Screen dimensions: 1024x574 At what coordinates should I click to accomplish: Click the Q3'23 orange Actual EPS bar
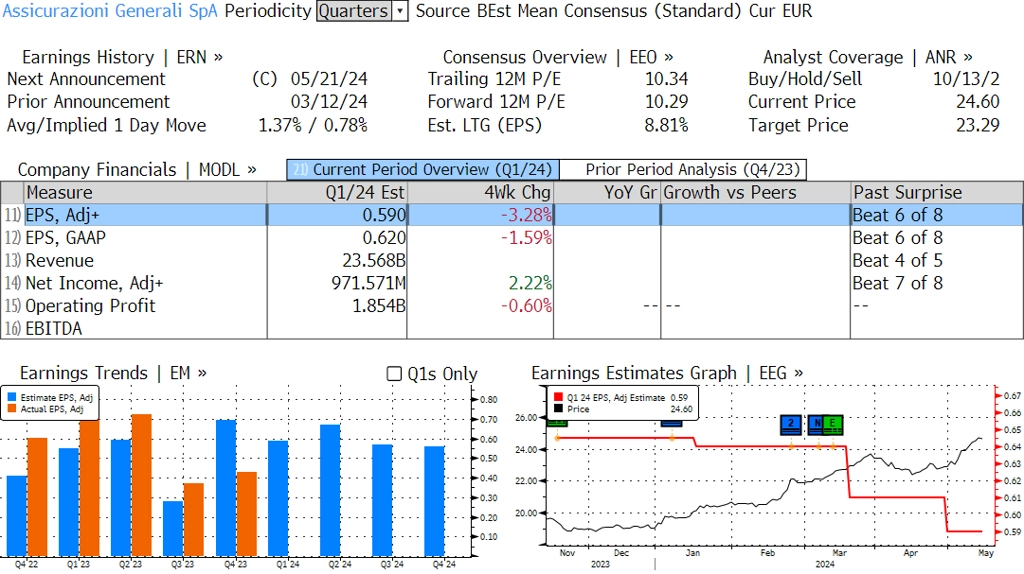point(193,519)
